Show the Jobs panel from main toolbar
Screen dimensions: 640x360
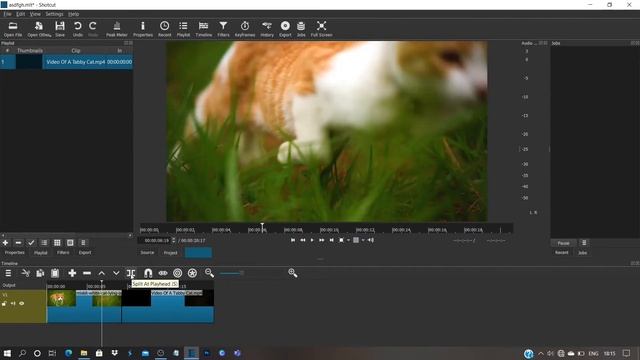(301, 29)
